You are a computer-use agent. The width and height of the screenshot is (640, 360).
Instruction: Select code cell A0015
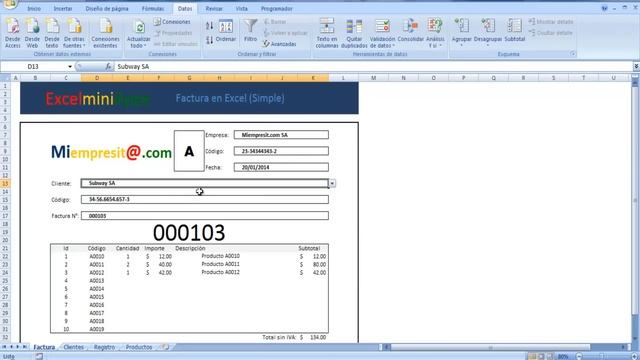[x=97, y=297]
